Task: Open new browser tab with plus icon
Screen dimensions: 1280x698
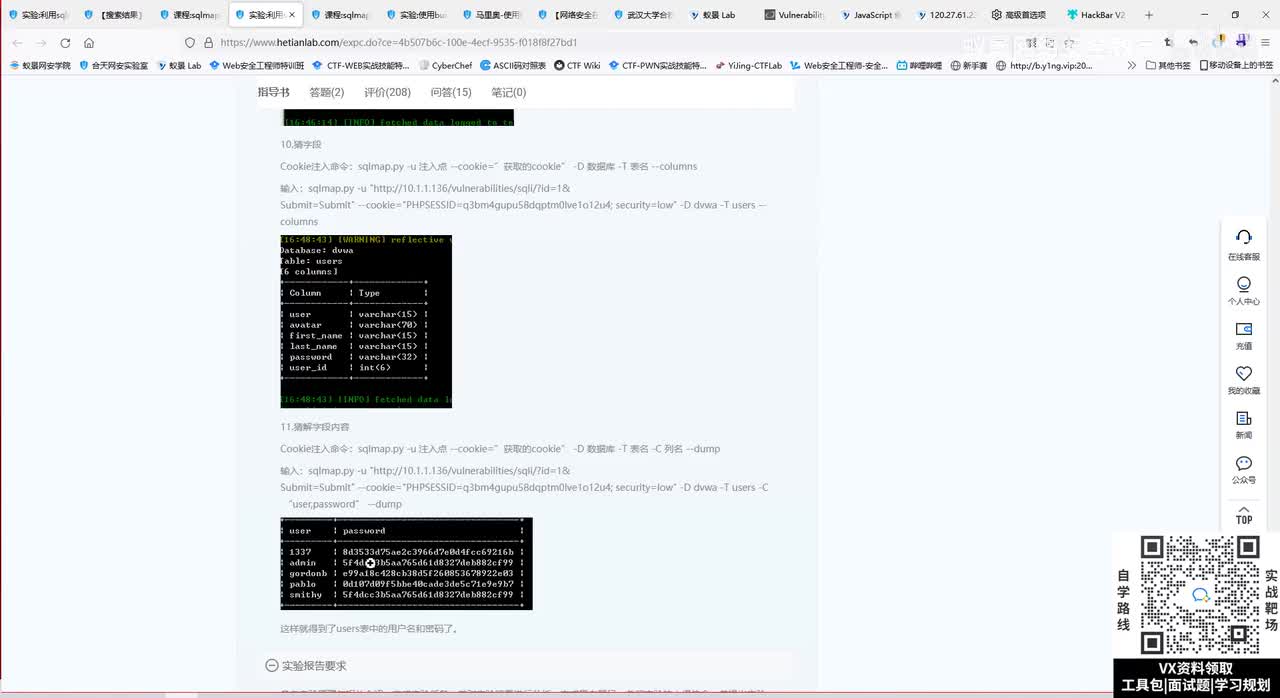Action: click(x=1148, y=15)
